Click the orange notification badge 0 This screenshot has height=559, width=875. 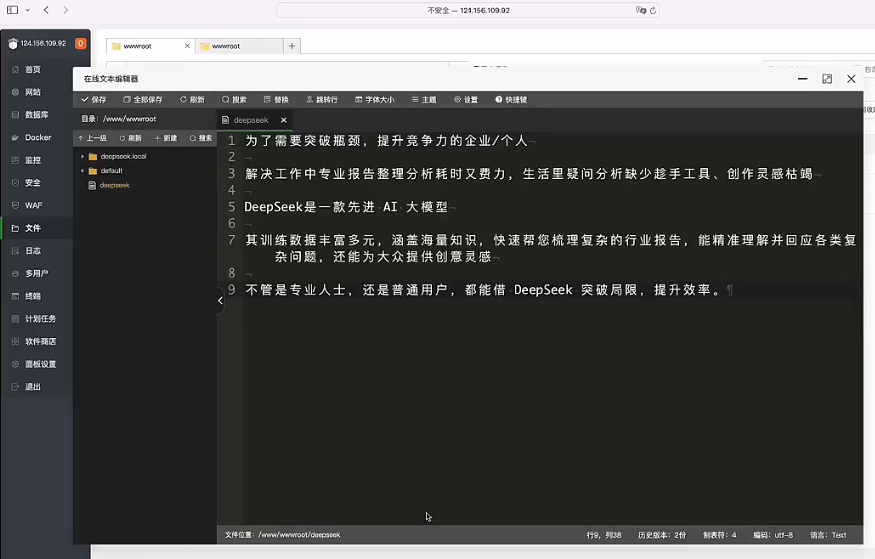tap(80, 43)
